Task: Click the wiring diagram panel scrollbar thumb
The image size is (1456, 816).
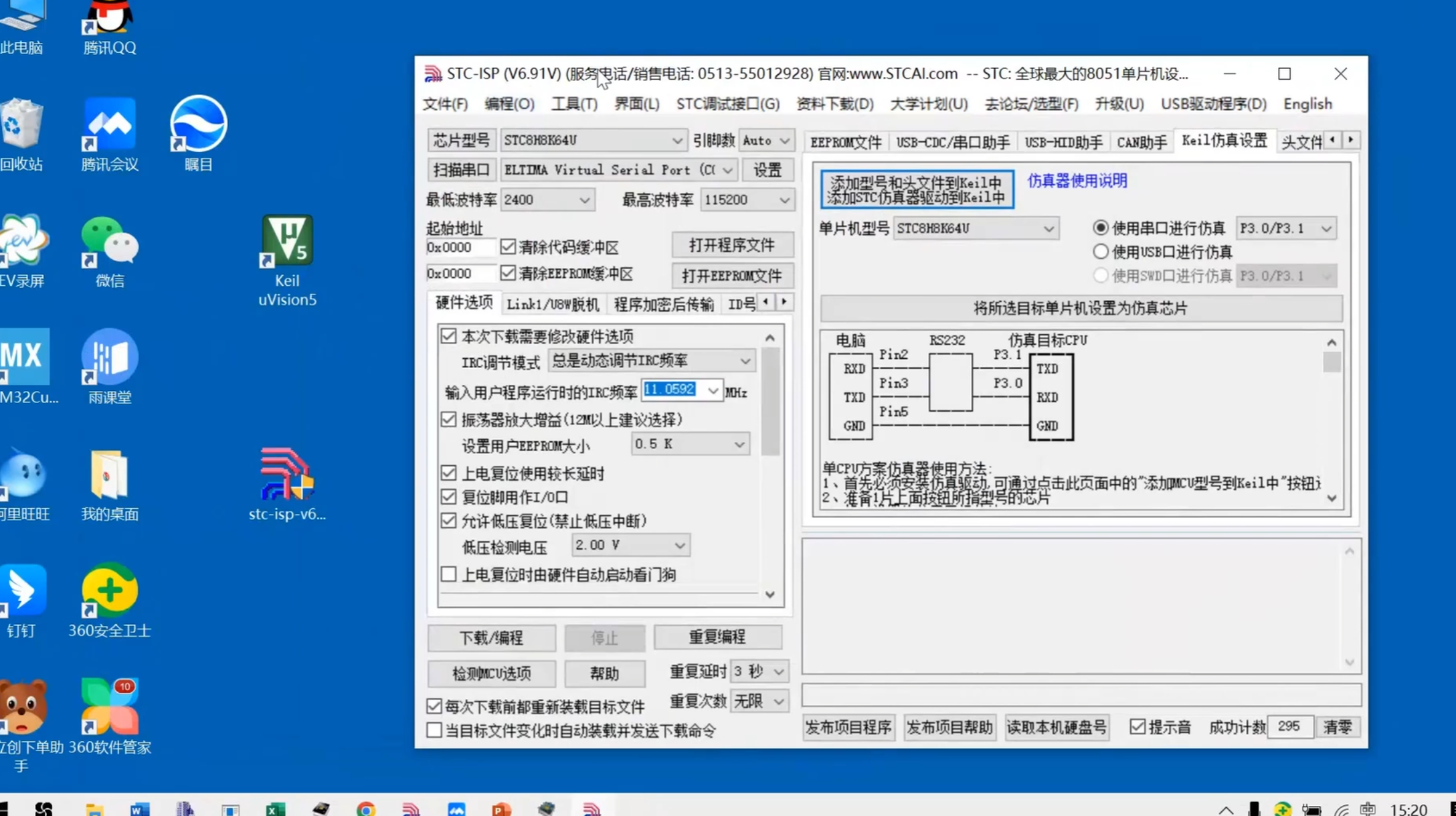Action: 1332,362
